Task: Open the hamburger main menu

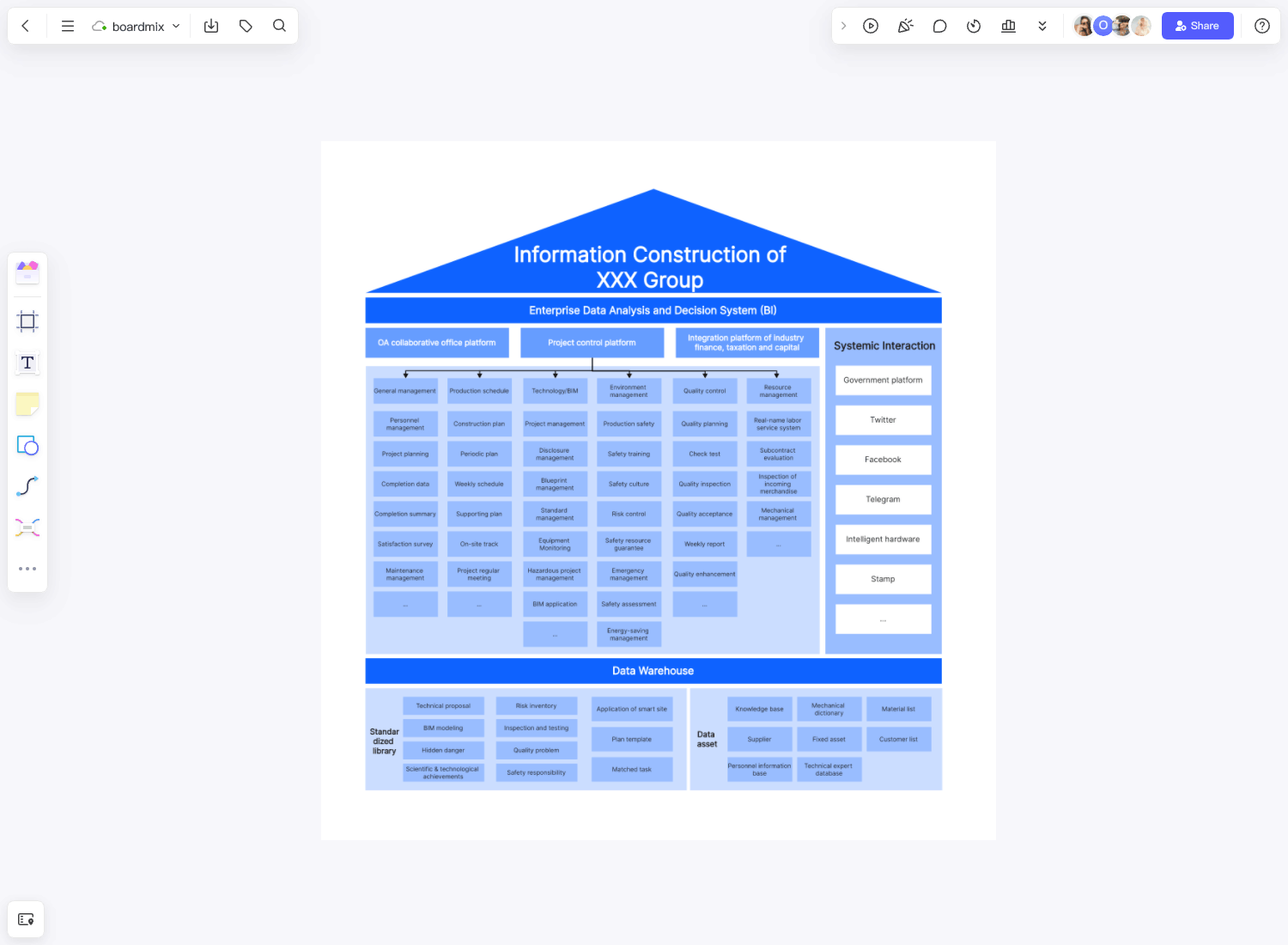Action: point(67,26)
